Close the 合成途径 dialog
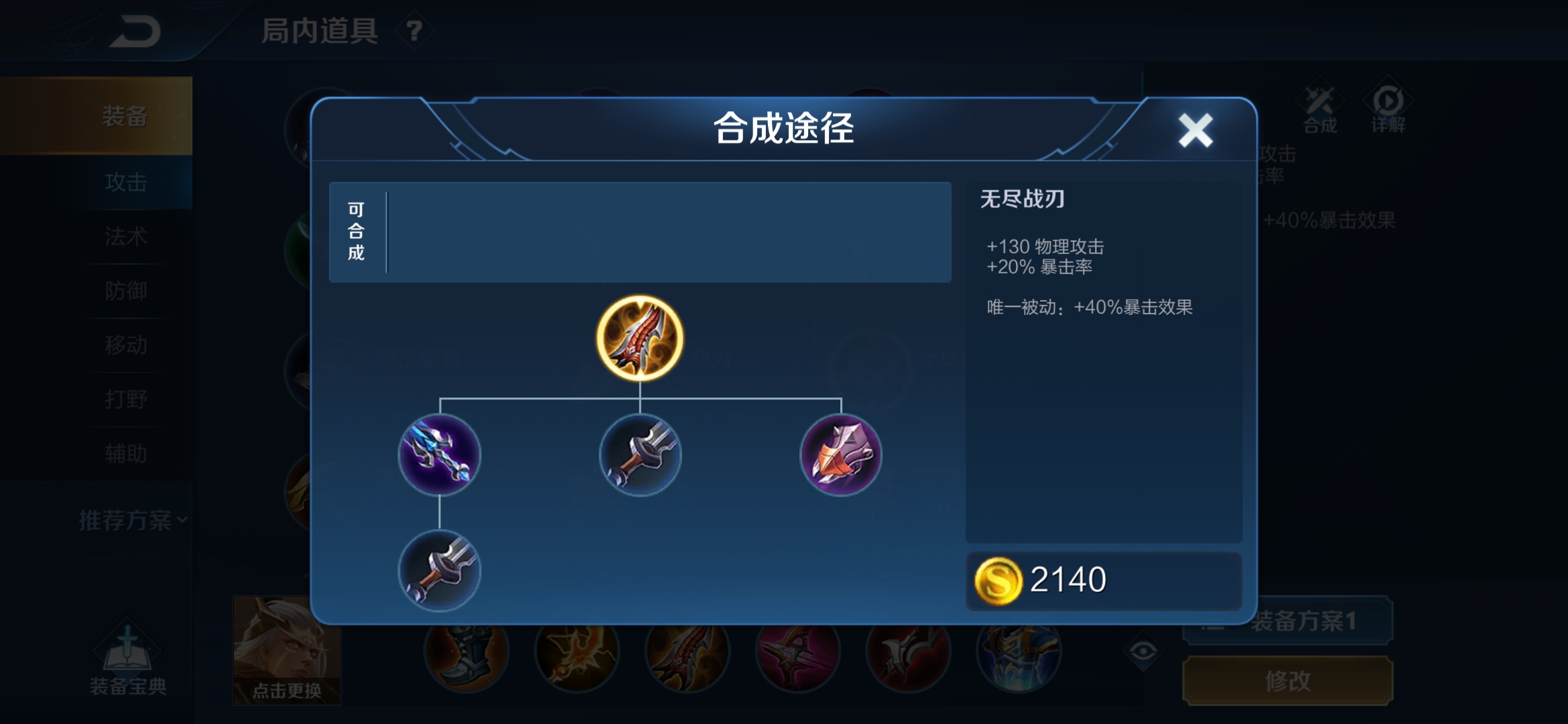 (x=1195, y=130)
